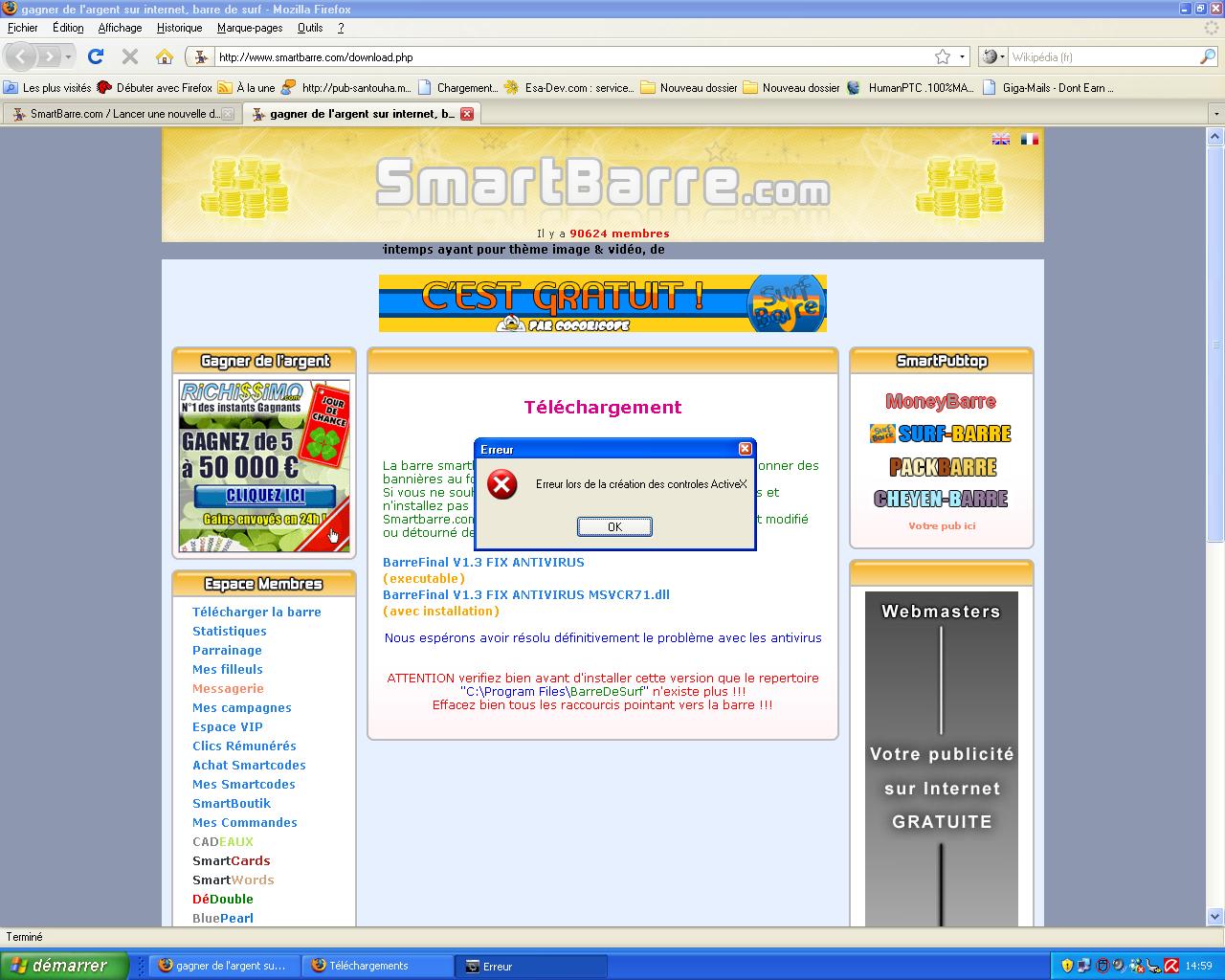Screen dimensions: 1225x980
Task: Expand the address bar URL dropdown
Action: [963, 56]
